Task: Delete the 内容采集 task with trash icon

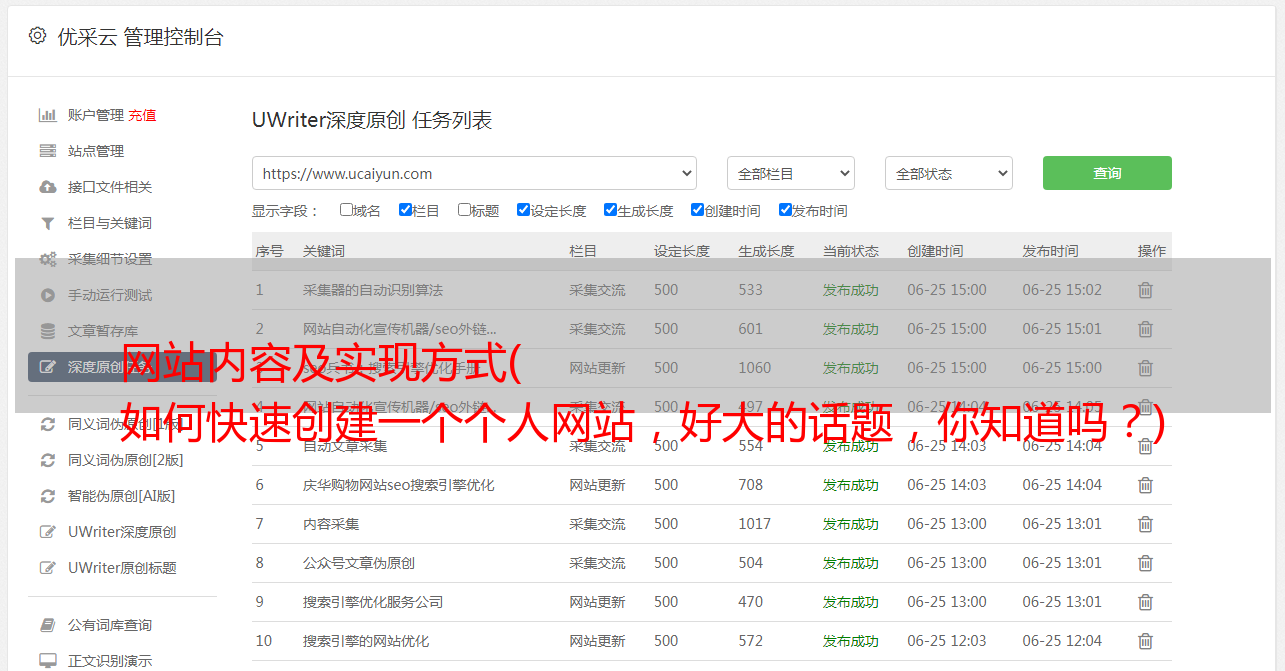Action: tap(1145, 524)
